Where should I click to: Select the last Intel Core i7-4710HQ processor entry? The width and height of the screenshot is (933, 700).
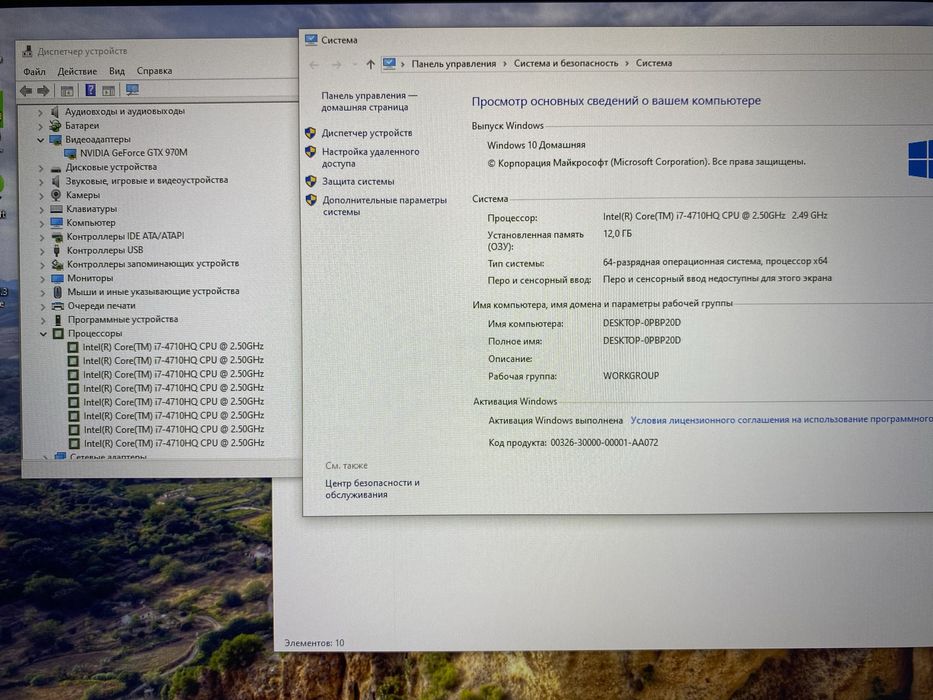[174, 443]
